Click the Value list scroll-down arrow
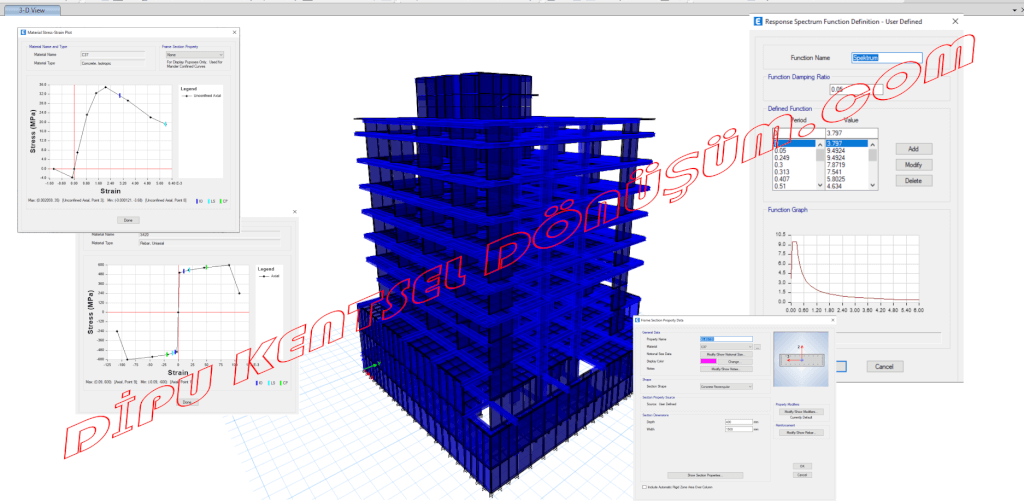This screenshot has height=501, width=1024. [x=872, y=185]
